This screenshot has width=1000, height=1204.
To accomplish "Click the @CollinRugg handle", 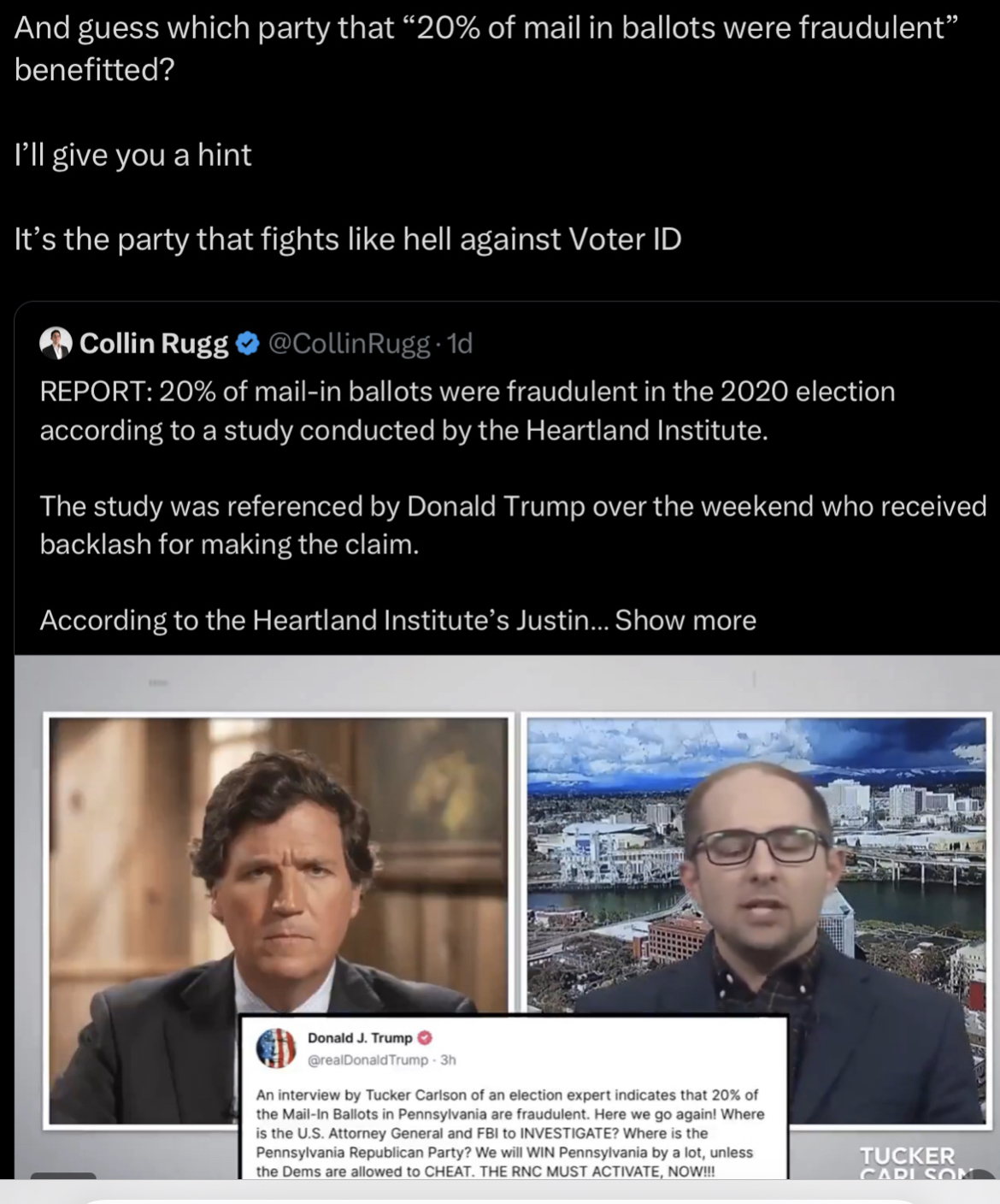I will [349, 344].
